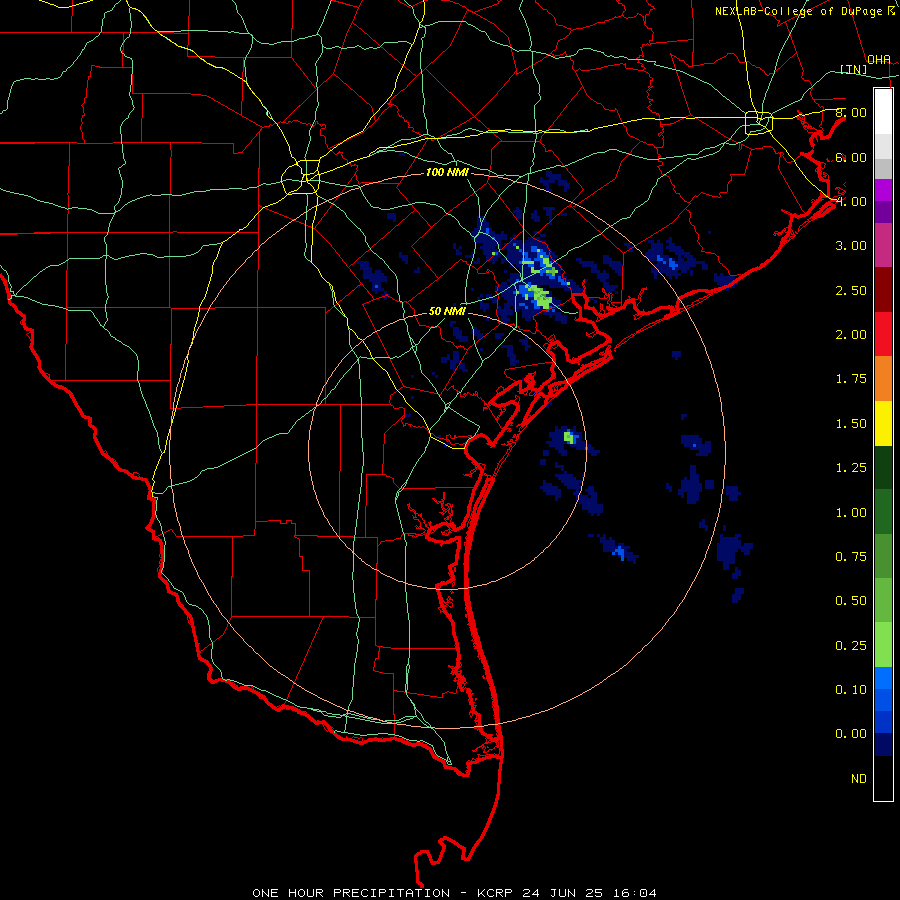Click the bright red swatch beside 2.00
This screenshot has width=900, height=900.
coord(883,334)
